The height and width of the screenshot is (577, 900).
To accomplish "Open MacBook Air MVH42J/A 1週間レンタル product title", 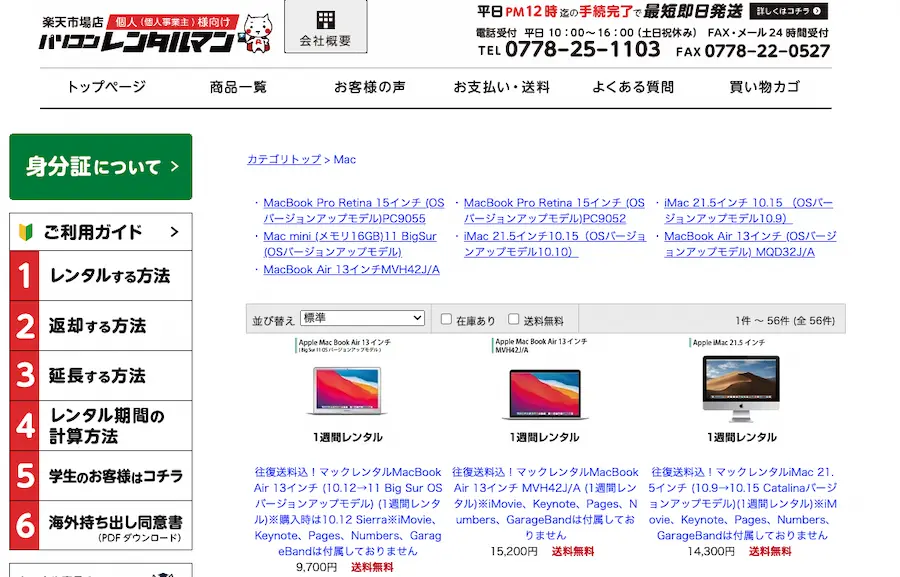I will point(545,504).
